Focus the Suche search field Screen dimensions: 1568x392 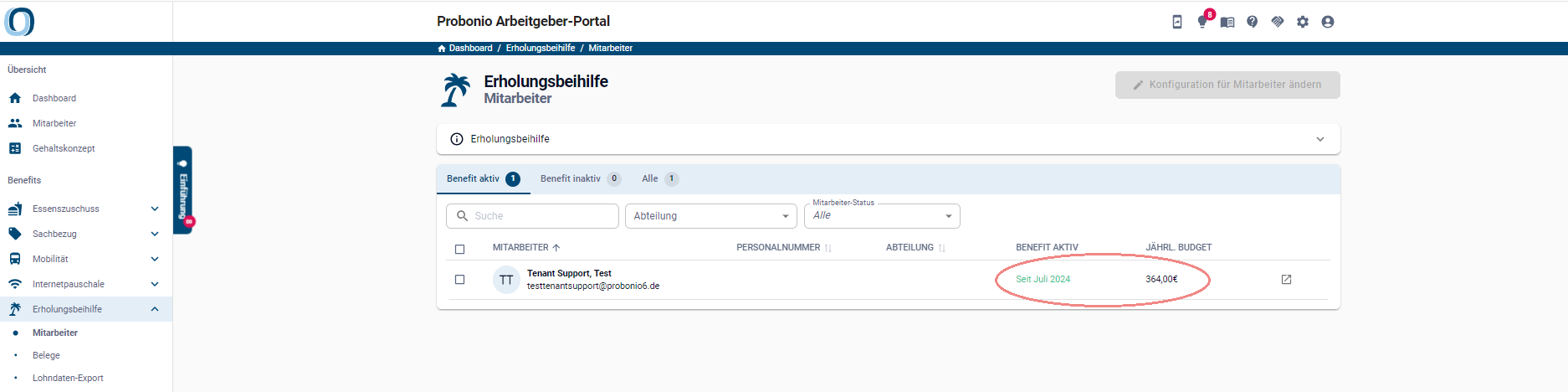coord(532,216)
